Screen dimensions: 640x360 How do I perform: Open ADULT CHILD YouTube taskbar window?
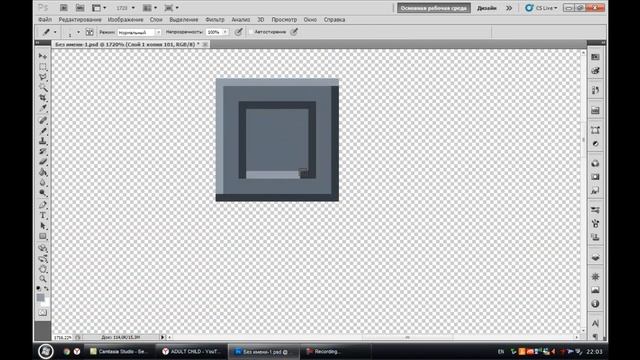[192, 351]
